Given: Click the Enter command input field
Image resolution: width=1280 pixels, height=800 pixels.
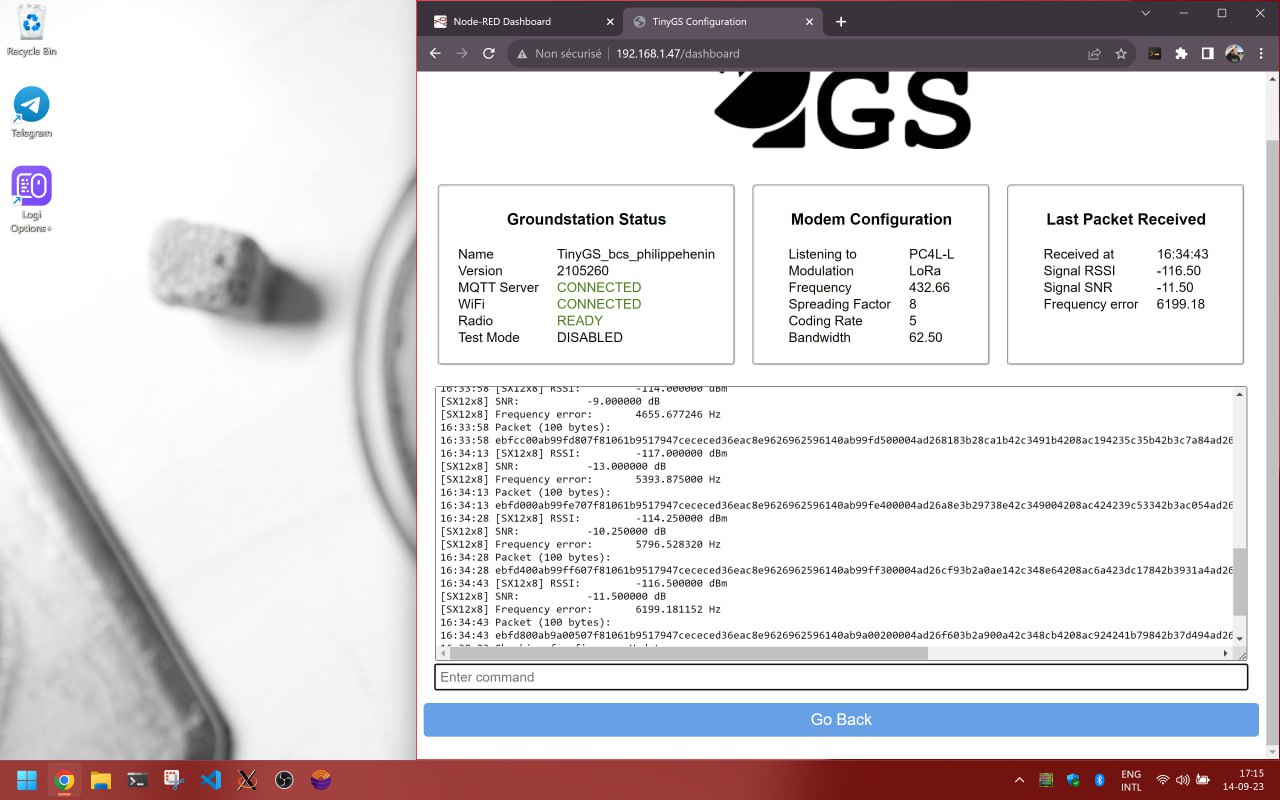Looking at the screenshot, I should click(841, 677).
